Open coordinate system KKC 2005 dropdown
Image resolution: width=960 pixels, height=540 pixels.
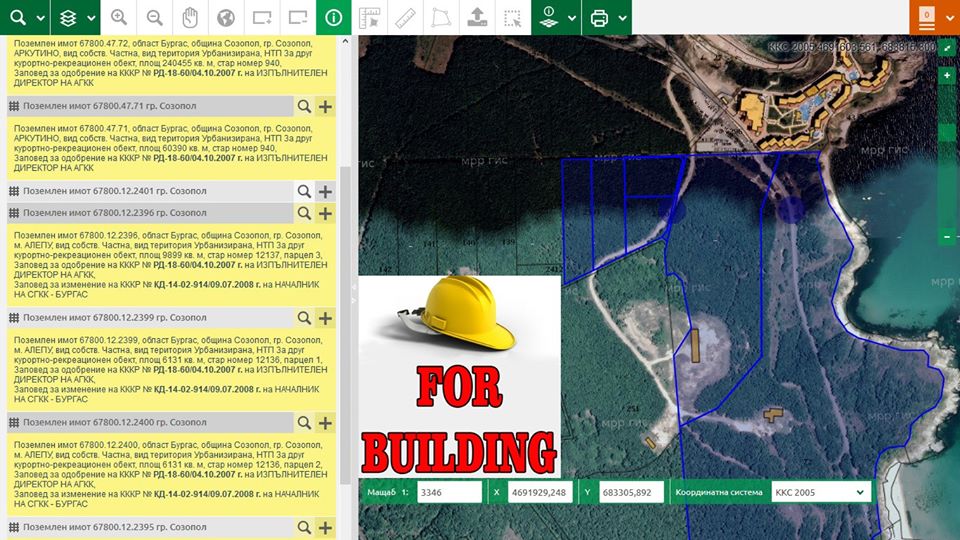click(x=818, y=492)
